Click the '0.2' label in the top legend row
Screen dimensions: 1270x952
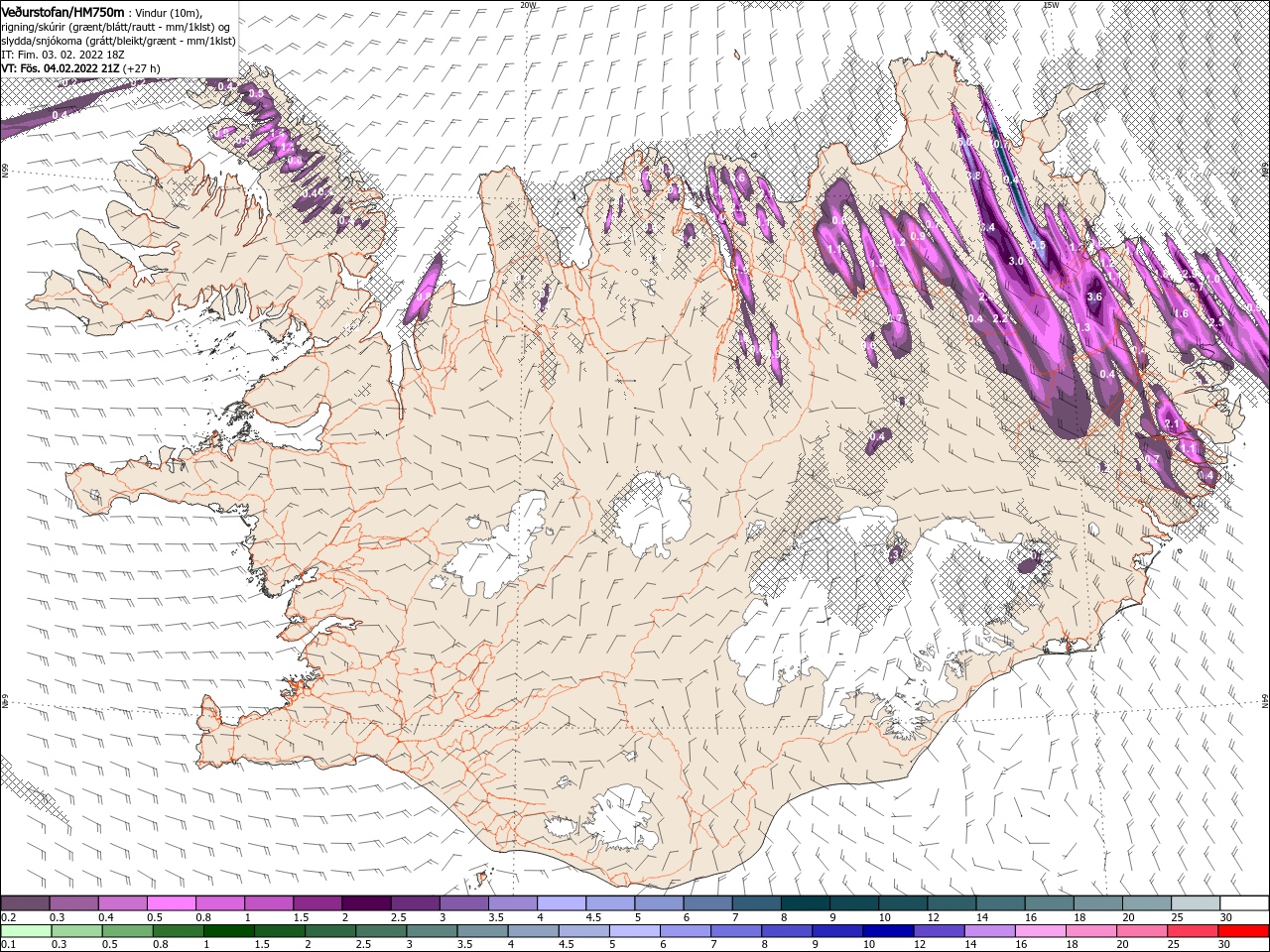point(8,917)
